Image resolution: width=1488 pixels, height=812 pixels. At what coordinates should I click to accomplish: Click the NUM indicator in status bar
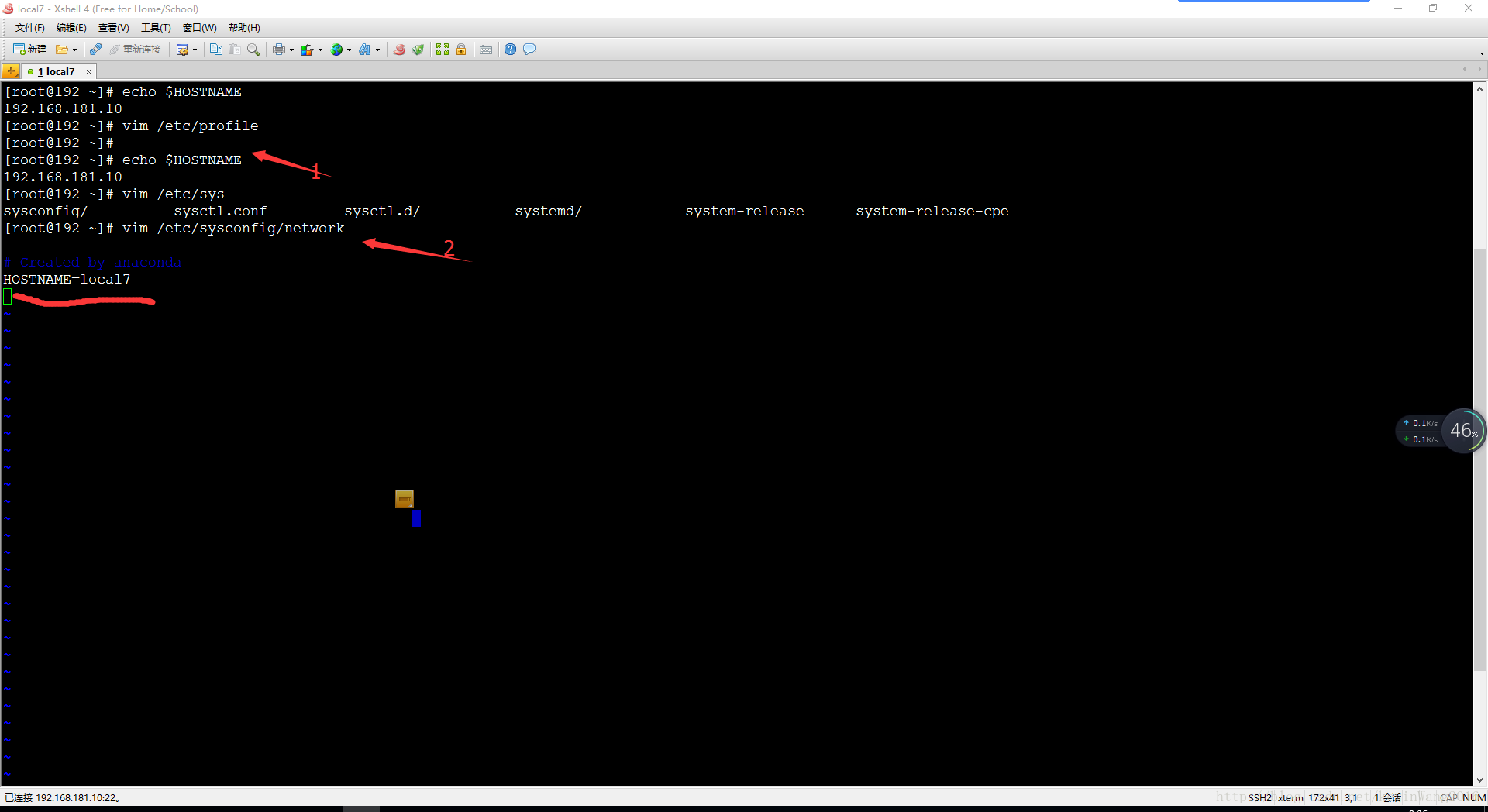click(x=1474, y=797)
